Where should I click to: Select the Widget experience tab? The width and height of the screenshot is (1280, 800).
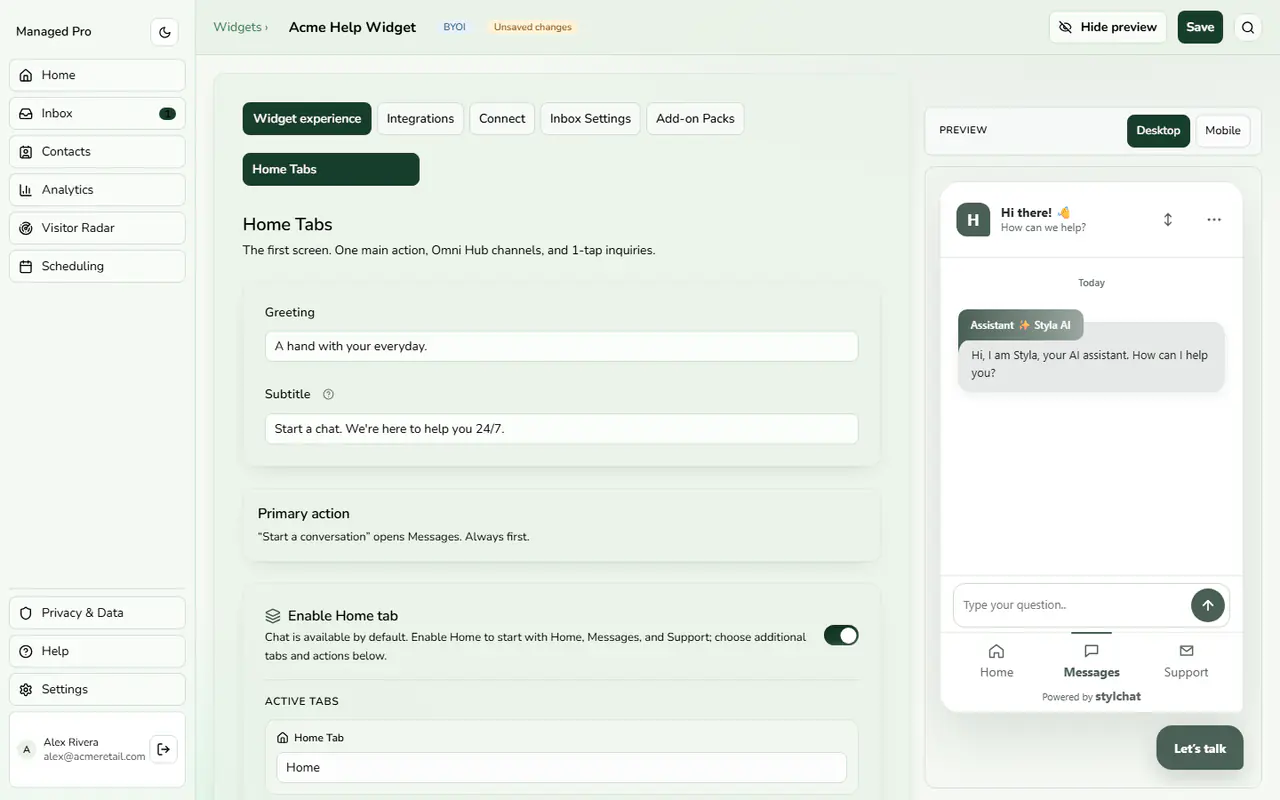click(x=307, y=118)
